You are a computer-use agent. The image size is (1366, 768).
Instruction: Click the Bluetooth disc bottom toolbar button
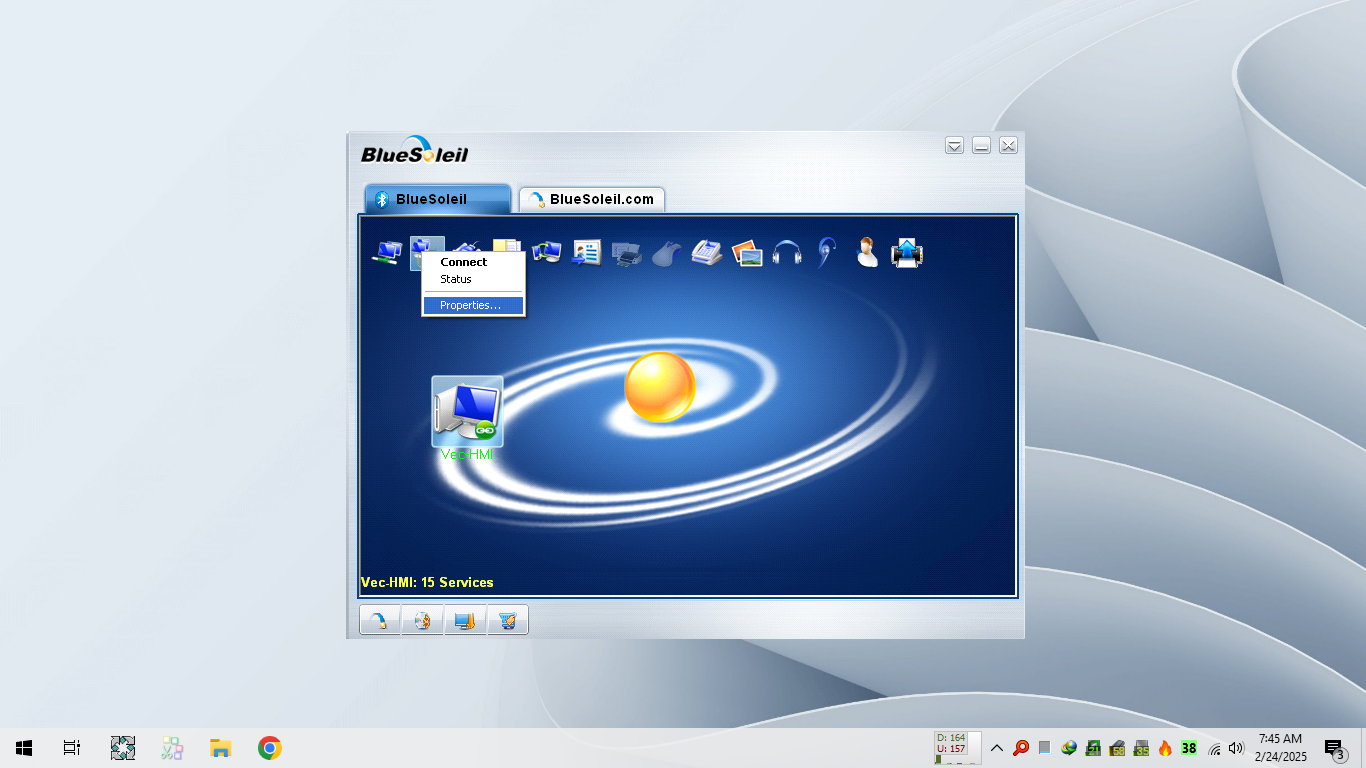click(x=423, y=621)
